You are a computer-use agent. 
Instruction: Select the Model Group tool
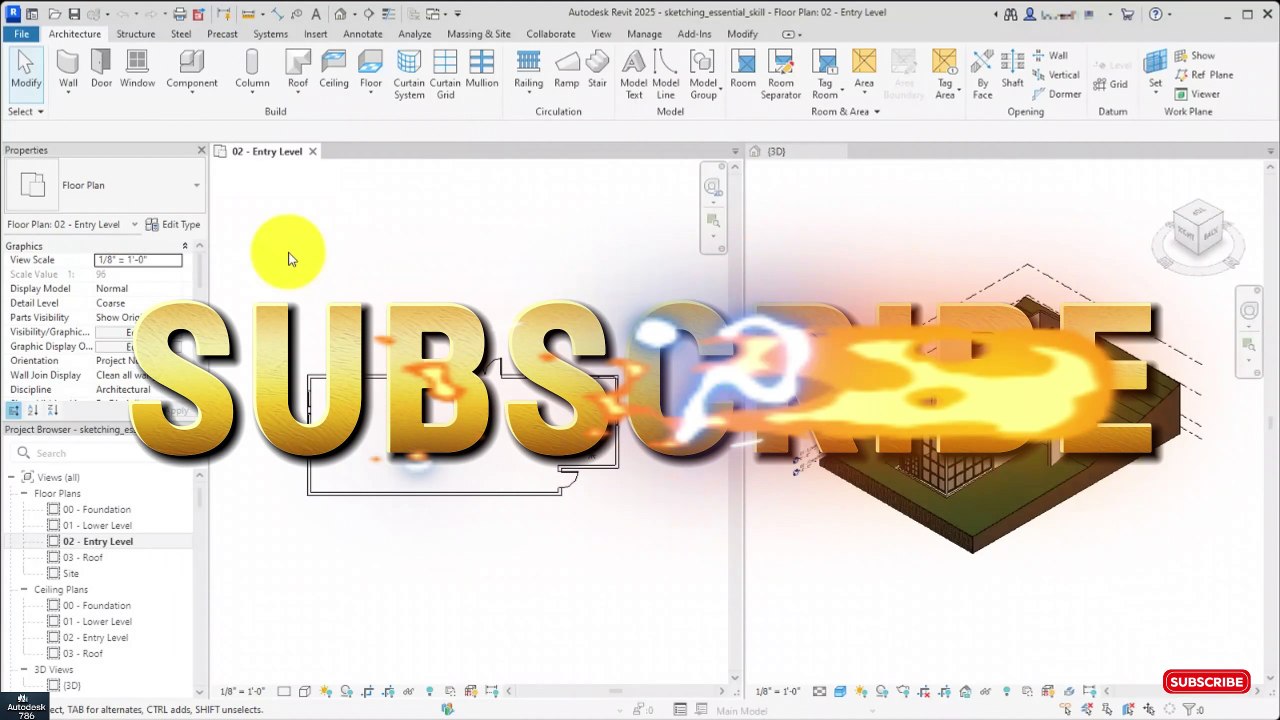[x=703, y=75]
